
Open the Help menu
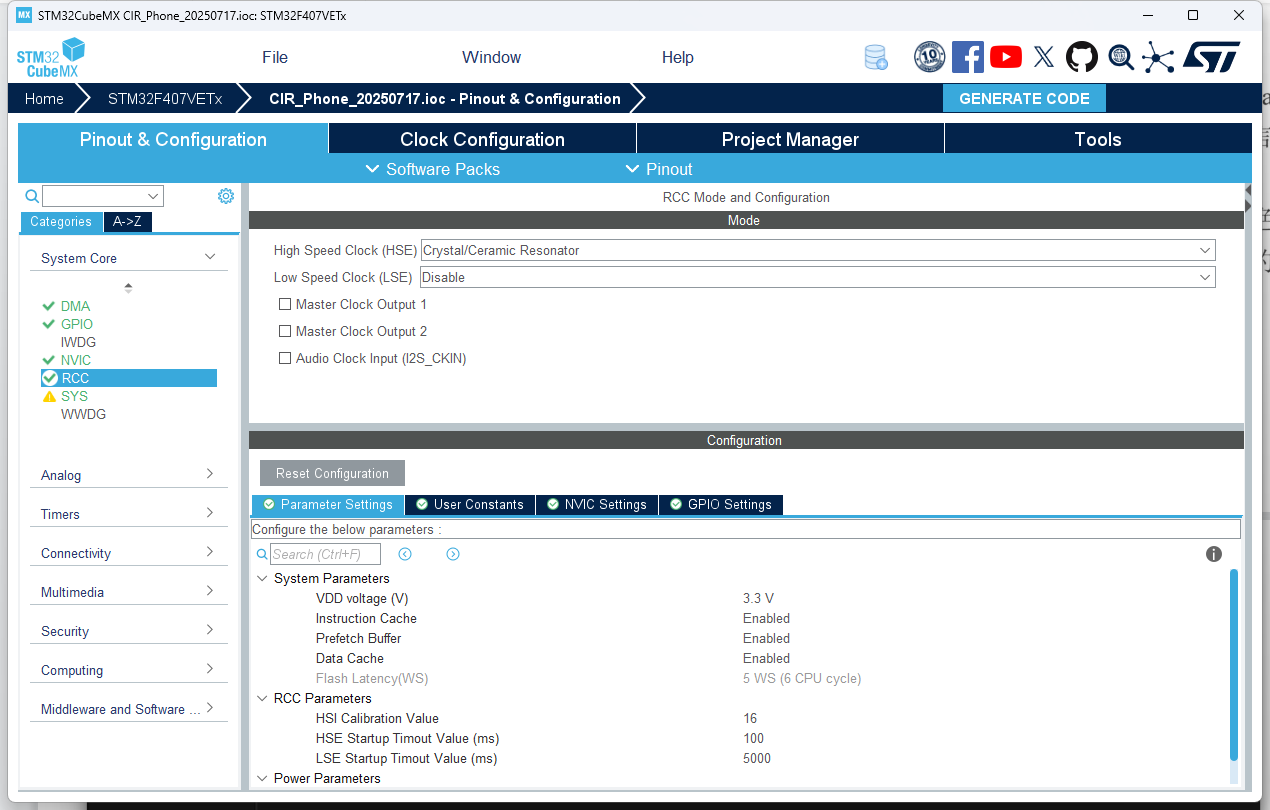coord(677,57)
